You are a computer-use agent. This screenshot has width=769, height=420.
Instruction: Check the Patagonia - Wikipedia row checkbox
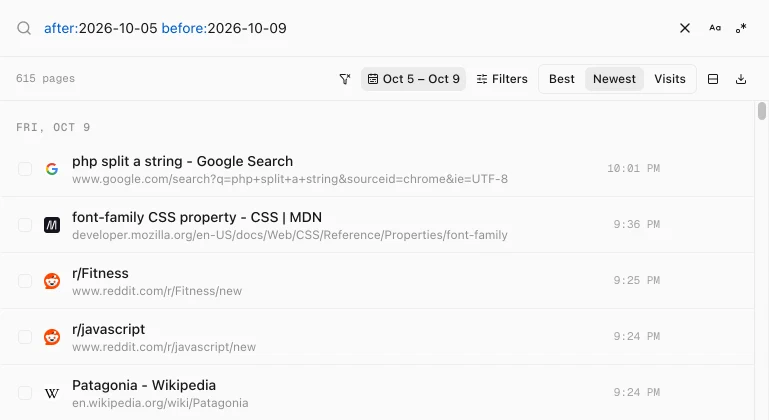coord(25,393)
